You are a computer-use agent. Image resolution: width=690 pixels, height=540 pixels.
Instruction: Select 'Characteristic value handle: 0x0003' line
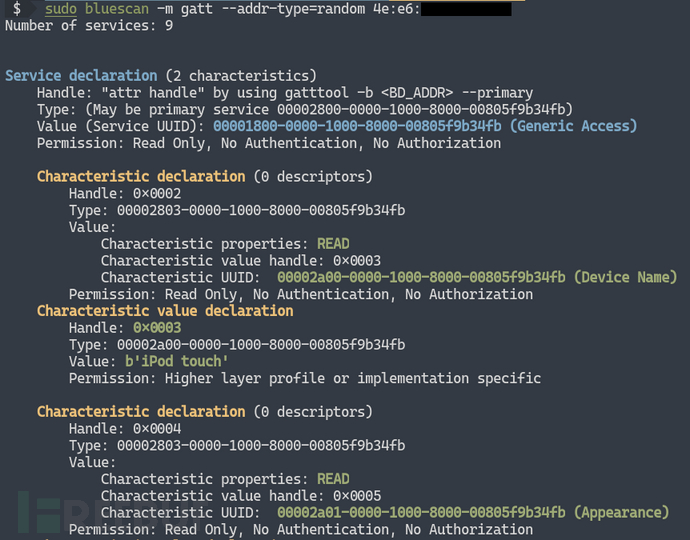tap(241, 261)
